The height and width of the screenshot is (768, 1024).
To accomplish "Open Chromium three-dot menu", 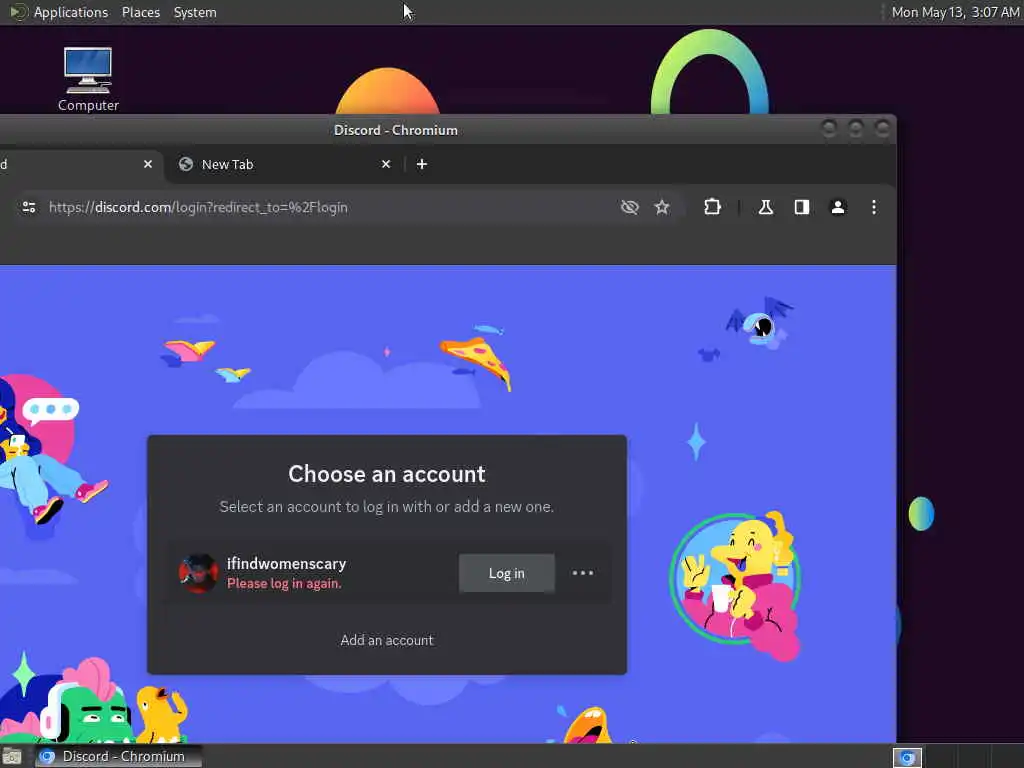I will point(874,207).
